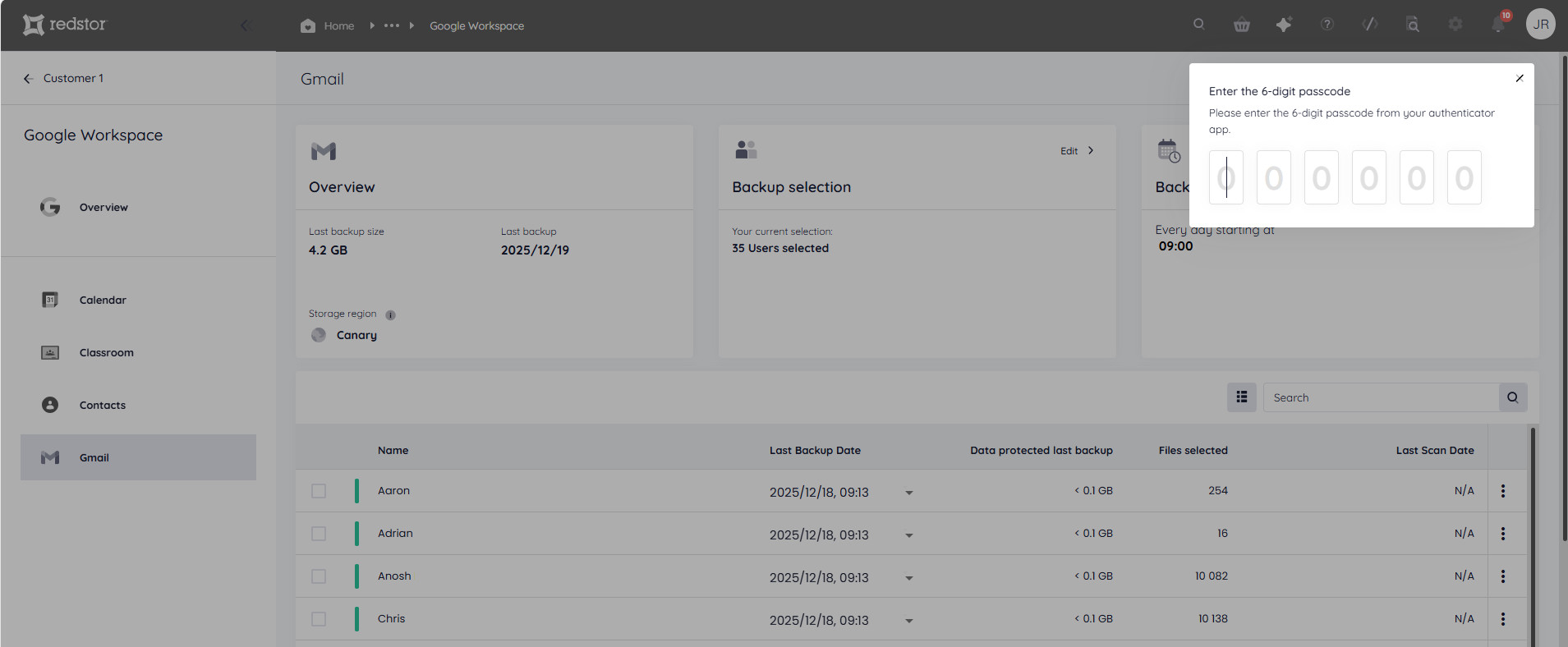Open the top bar search icon

point(1199,25)
